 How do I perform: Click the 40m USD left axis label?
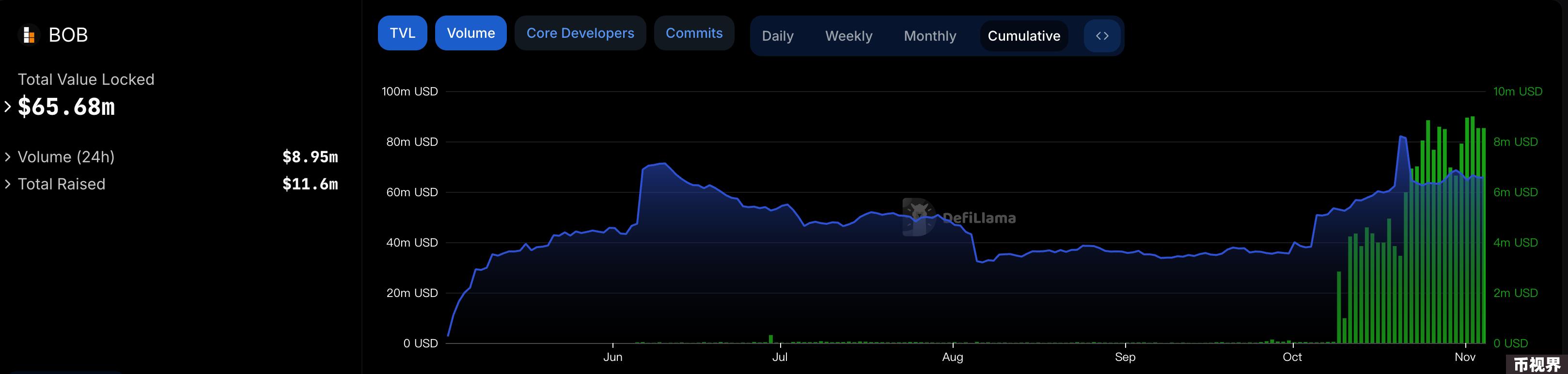click(x=412, y=243)
